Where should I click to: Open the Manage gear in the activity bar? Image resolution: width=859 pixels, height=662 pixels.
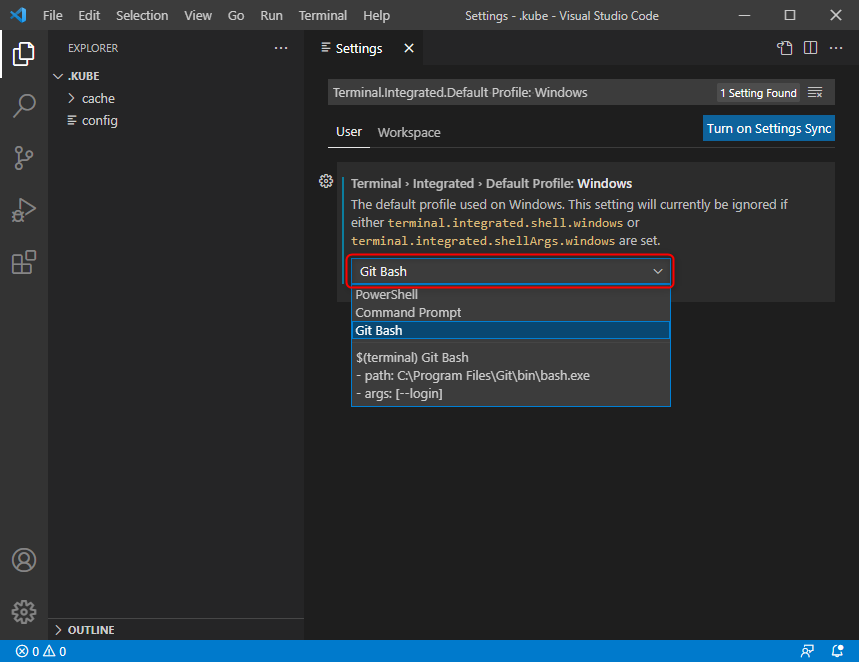point(23,612)
